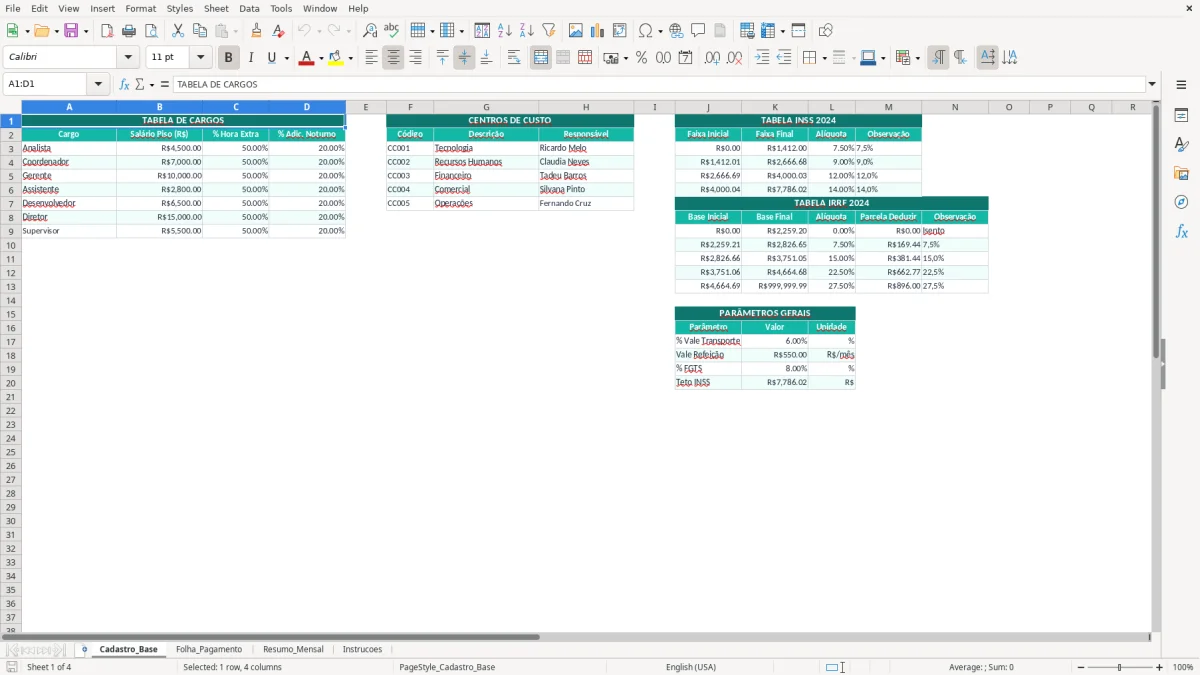The image size is (1200, 675).
Task: Click the English (USA) language status
Action: point(691,667)
